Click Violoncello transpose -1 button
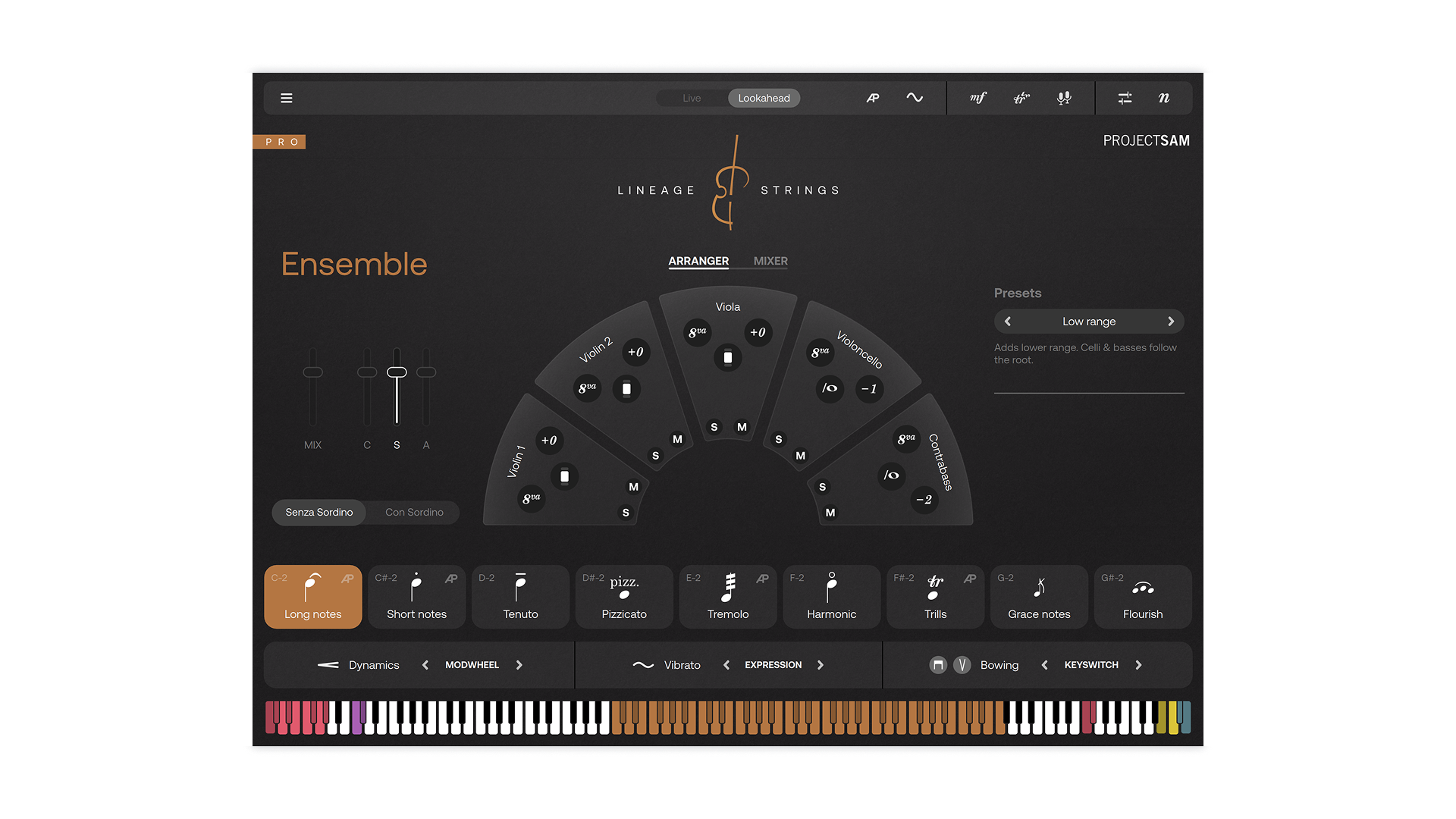The height and width of the screenshot is (819, 1456). pos(869,389)
